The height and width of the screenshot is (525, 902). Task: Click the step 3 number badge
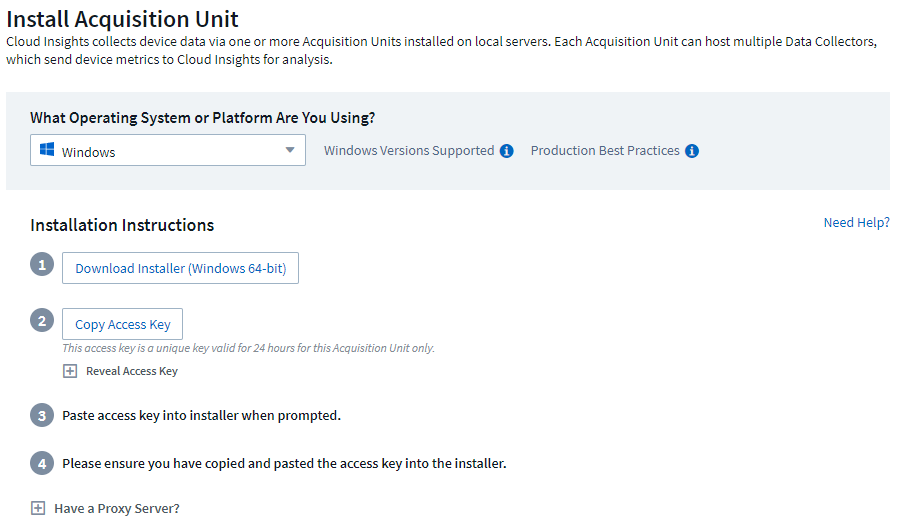41,415
